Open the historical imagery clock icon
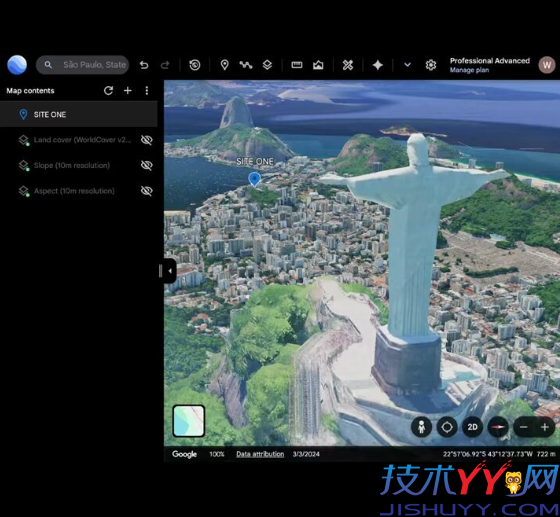Image resolution: width=560 pixels, height=517 pixels. [x=195, y=65]
